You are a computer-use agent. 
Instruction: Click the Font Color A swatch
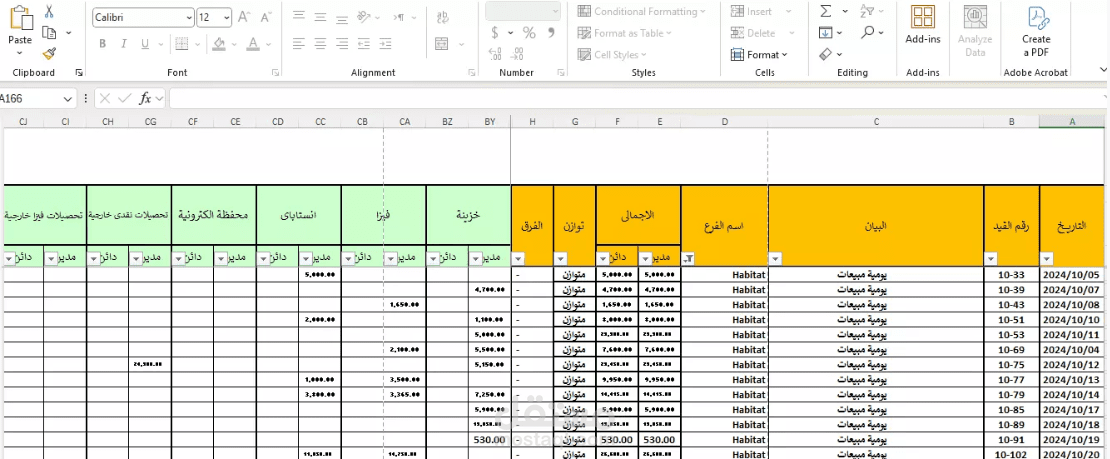coord(253,44)
